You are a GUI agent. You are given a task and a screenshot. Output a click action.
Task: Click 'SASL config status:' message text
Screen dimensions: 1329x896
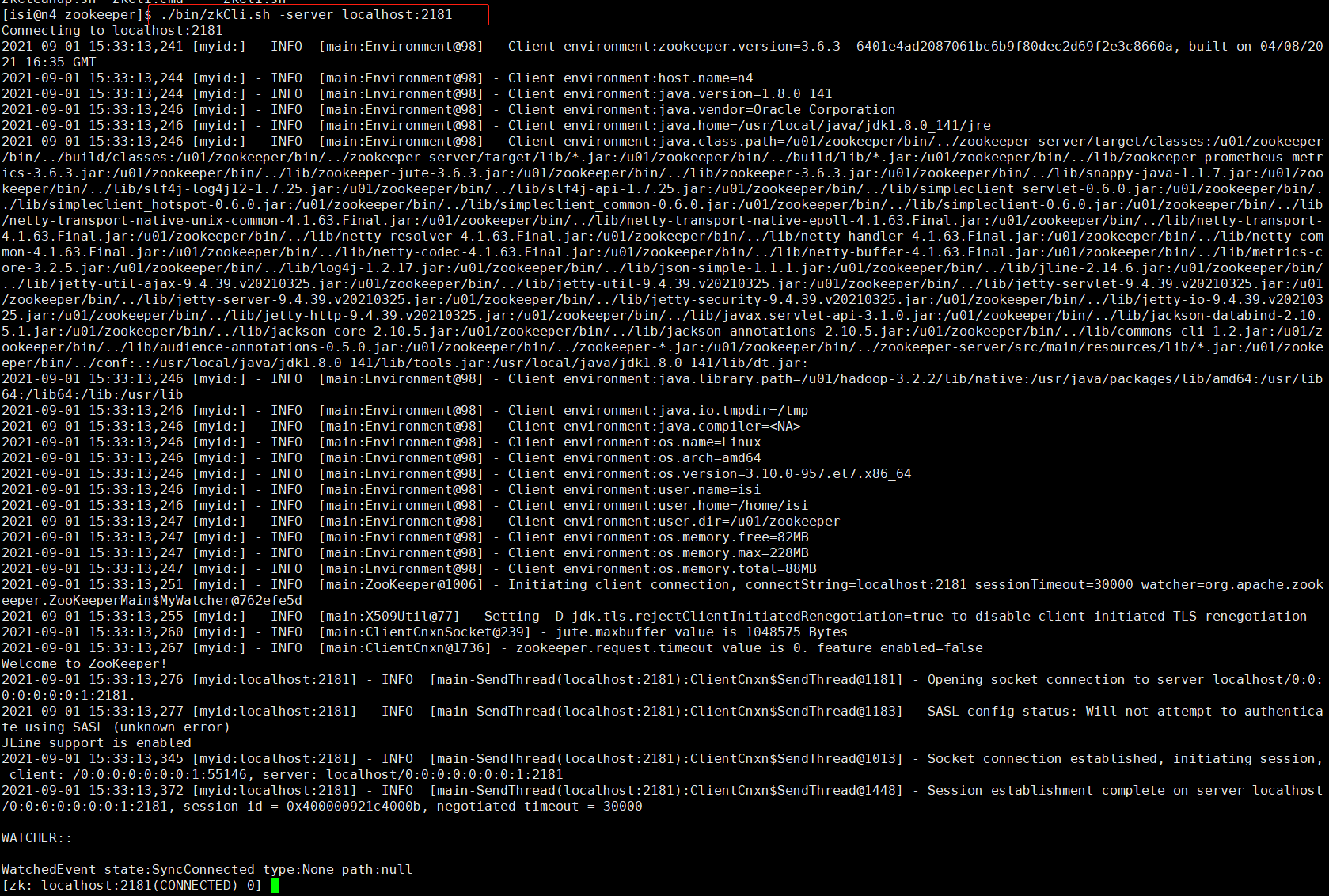(x=1003, y=711)
